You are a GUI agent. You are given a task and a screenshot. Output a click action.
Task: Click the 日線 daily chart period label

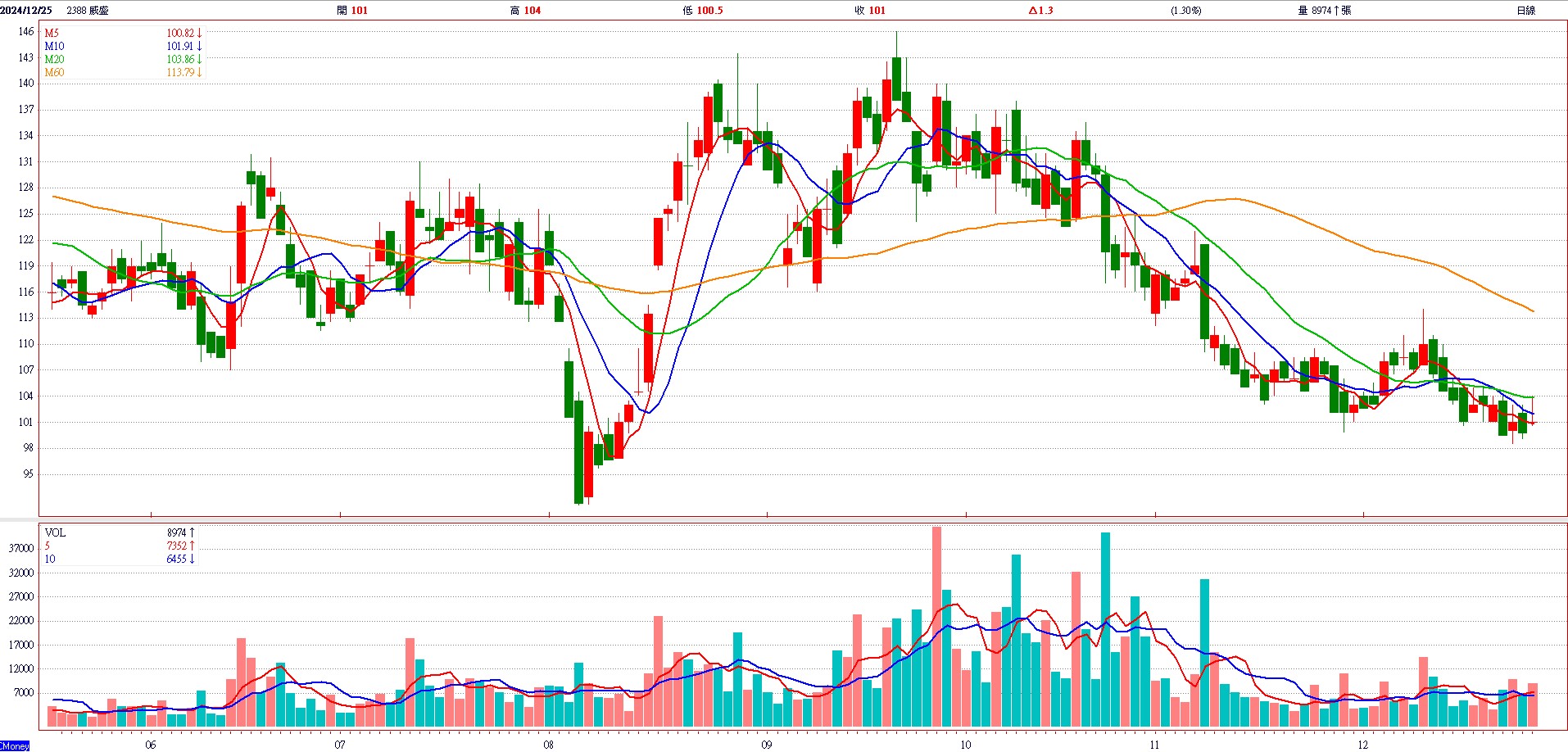tap(1525, 11)
